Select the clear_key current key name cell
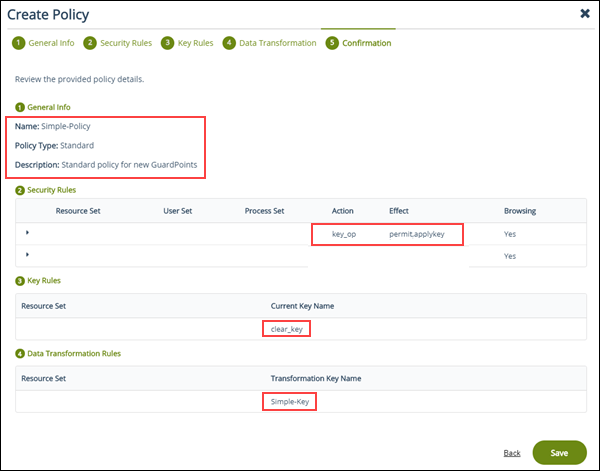Viewport: 600px width, 471px height. pos(287,328)
